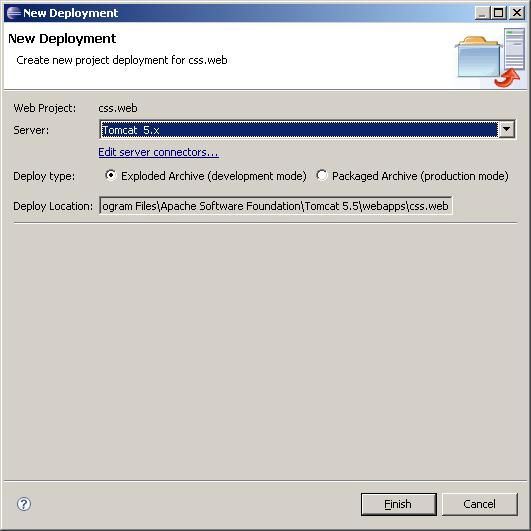Expand the Server dropdown arrow
Image resolution: width=531 pixels, height=531 pixels.
tap(507, 129)
